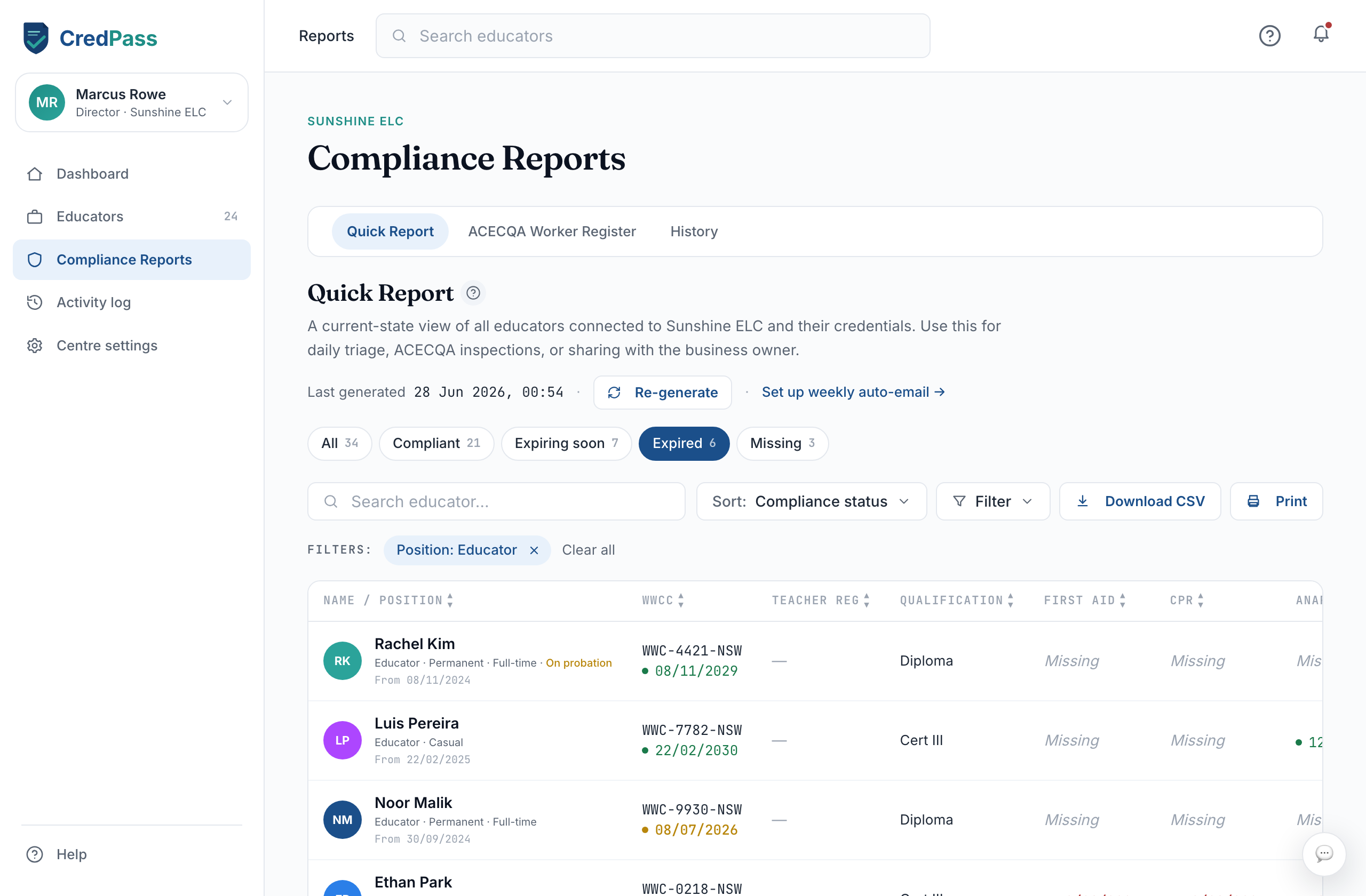Sort by Qualification column arrows
Image resolution: width=1366 pixels, height=896 pixels.
pos(1011,600)
